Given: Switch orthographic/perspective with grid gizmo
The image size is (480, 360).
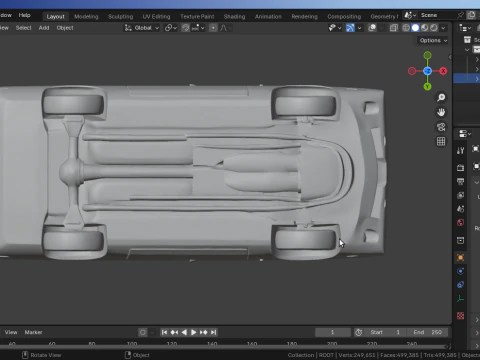Looking at the screenshot, I should point(441,142).
